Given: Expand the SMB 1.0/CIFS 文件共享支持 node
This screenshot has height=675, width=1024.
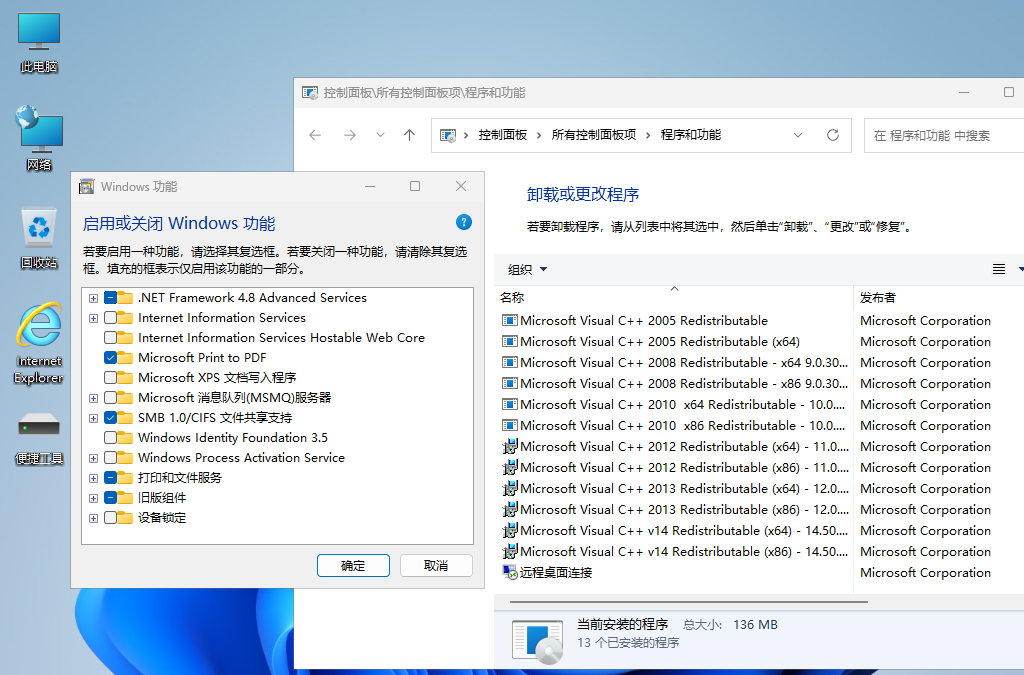Looking at the screenshot, I should pos(93,418).
